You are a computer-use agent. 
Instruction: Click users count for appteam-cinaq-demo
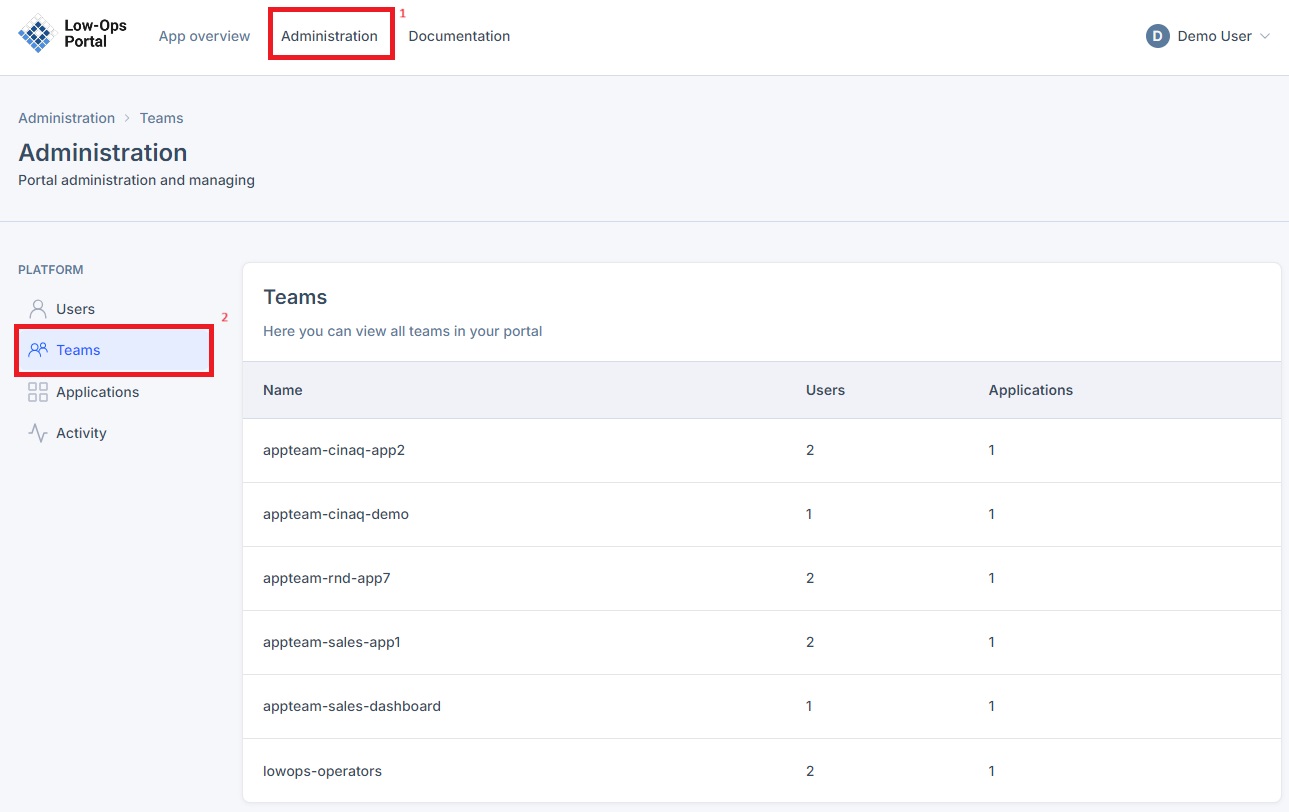tap(809, 514)
